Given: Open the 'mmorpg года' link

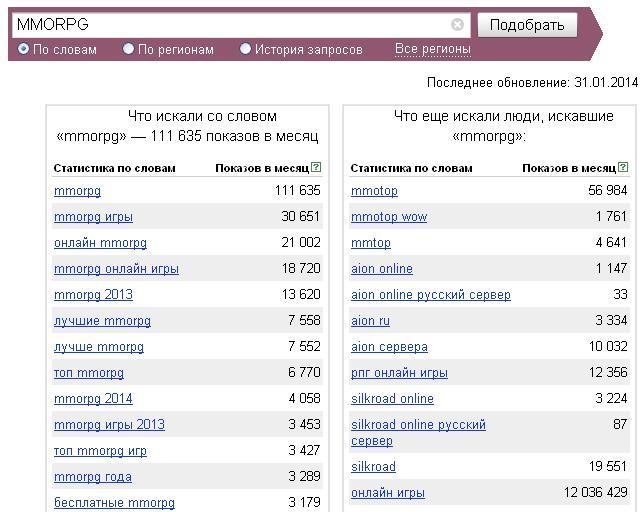Looking at the screenshot, I should point(93,477).
